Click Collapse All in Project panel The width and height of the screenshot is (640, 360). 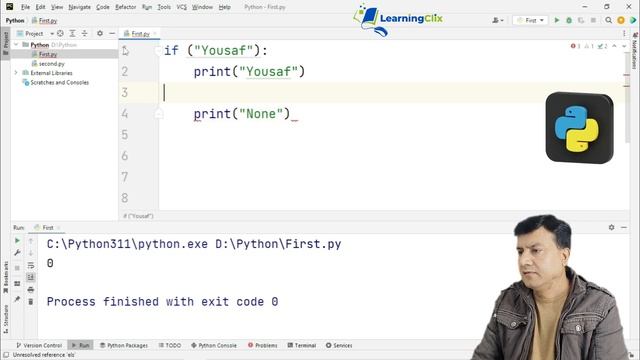click(x=84, y=33)
